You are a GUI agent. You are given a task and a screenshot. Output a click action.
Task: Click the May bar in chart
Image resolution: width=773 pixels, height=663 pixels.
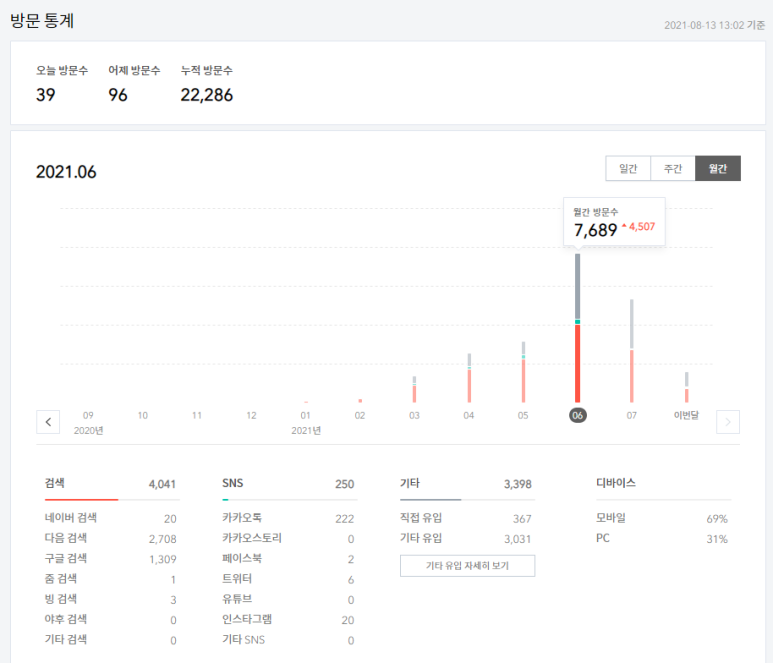(x=523, y=372)
